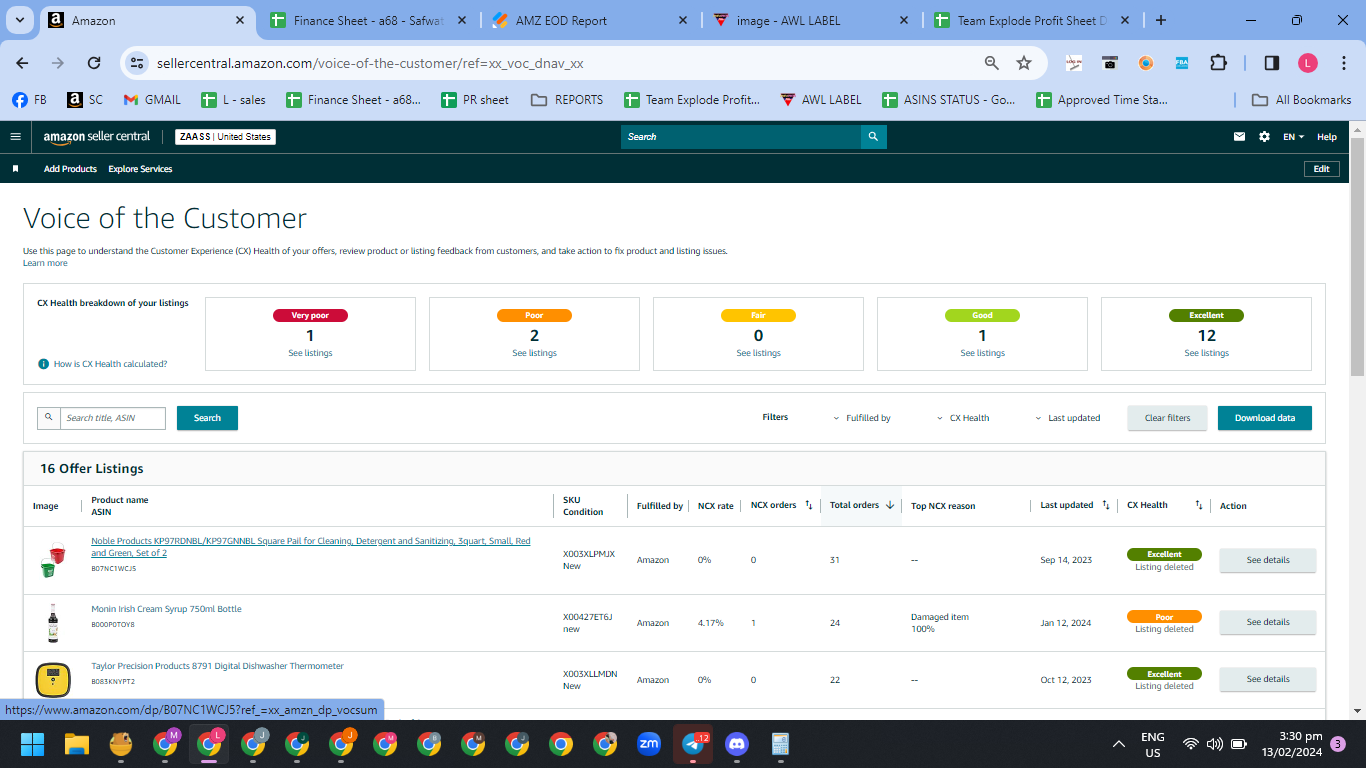
Task: Open Zoom from the taskbar
Action: pyautogui.click(x=649, y=744)
